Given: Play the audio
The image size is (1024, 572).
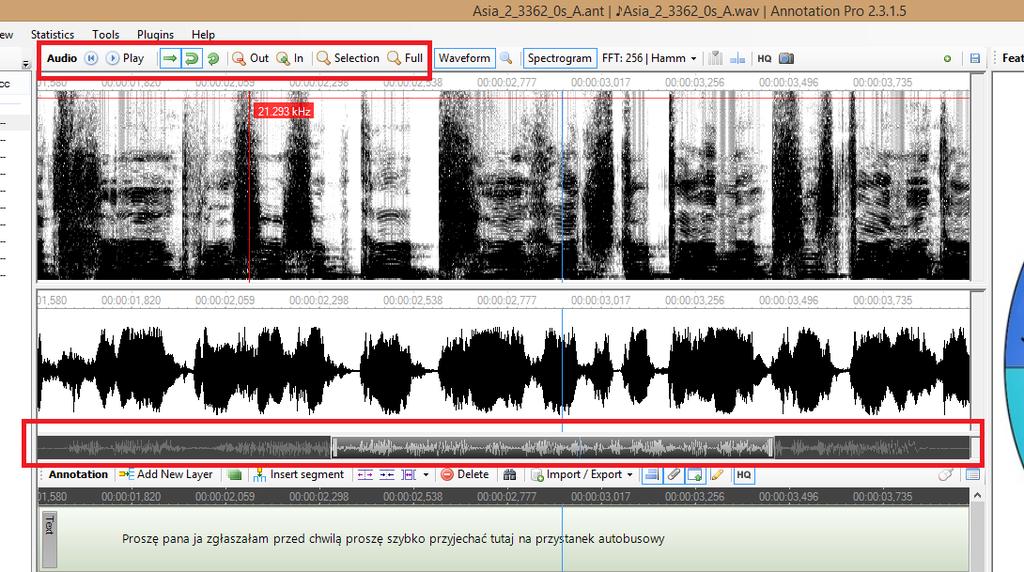Looking at the screenshot, I should click(125, 58).
